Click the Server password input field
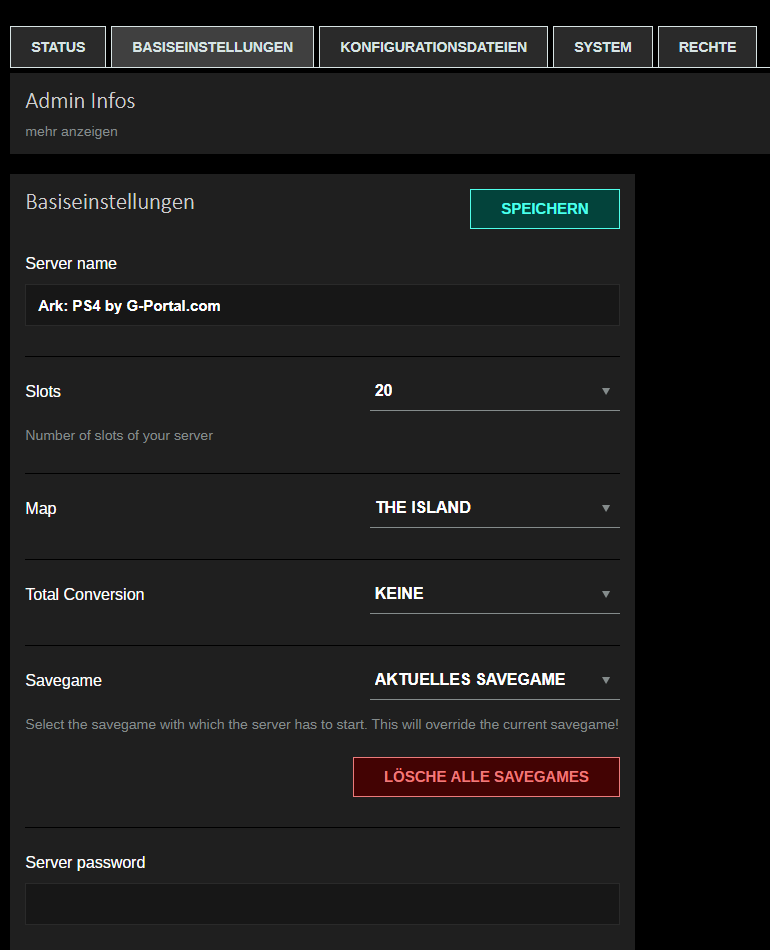 tap(322, 904)
